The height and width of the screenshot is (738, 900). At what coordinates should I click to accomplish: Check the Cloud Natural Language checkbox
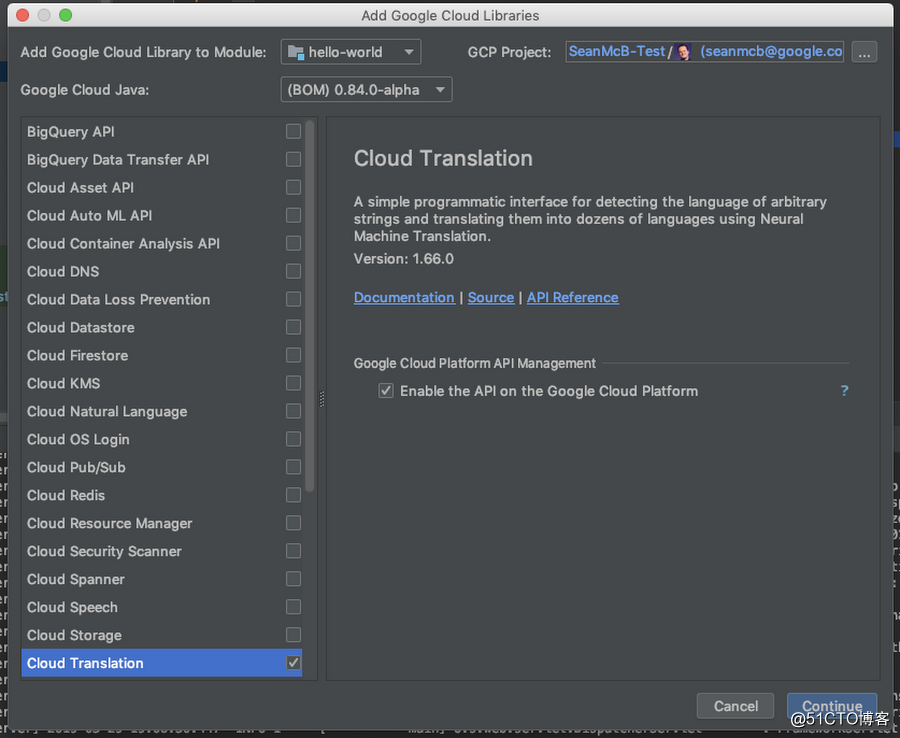[293, 411]
